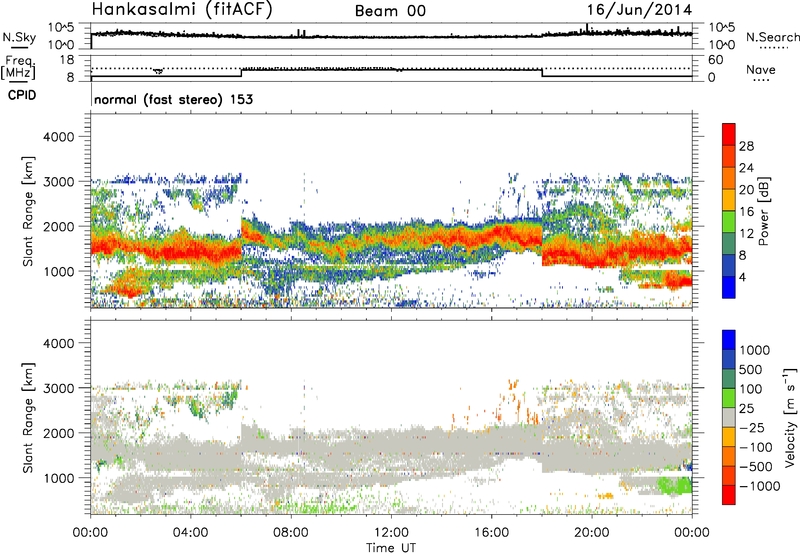Click the '60' Nave axis tick
The height and width of the screenshot is (554, 800).
pos(716,60)
